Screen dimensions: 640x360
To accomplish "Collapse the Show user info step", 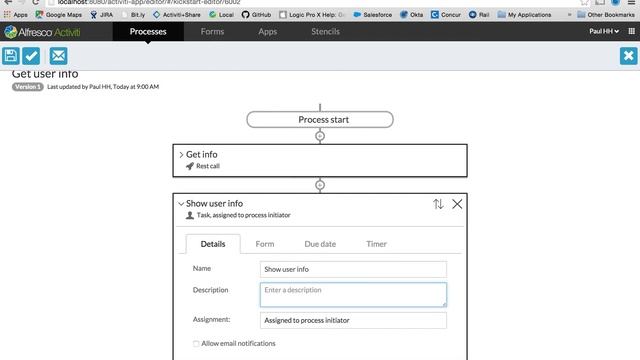I will 181,204.
